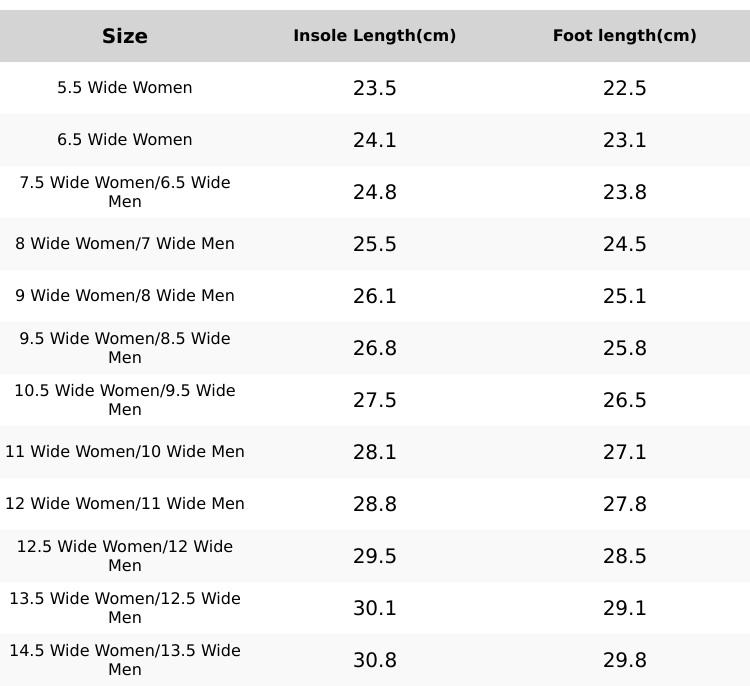Click the 12.5 Wide Women/12 Wide Men cell
Screen dimensions: 750x686
click(125, 556)
